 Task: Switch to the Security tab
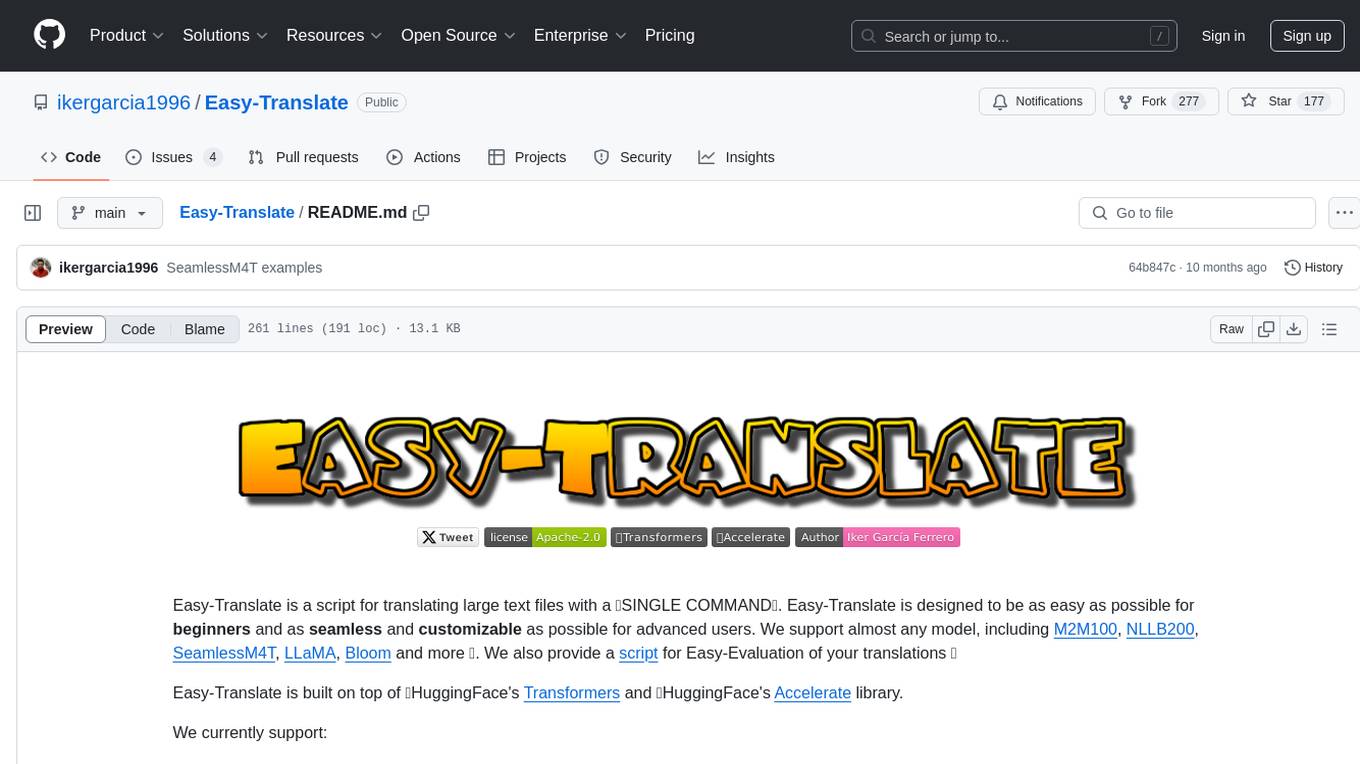pyautogui.click(x=632, y=157)
